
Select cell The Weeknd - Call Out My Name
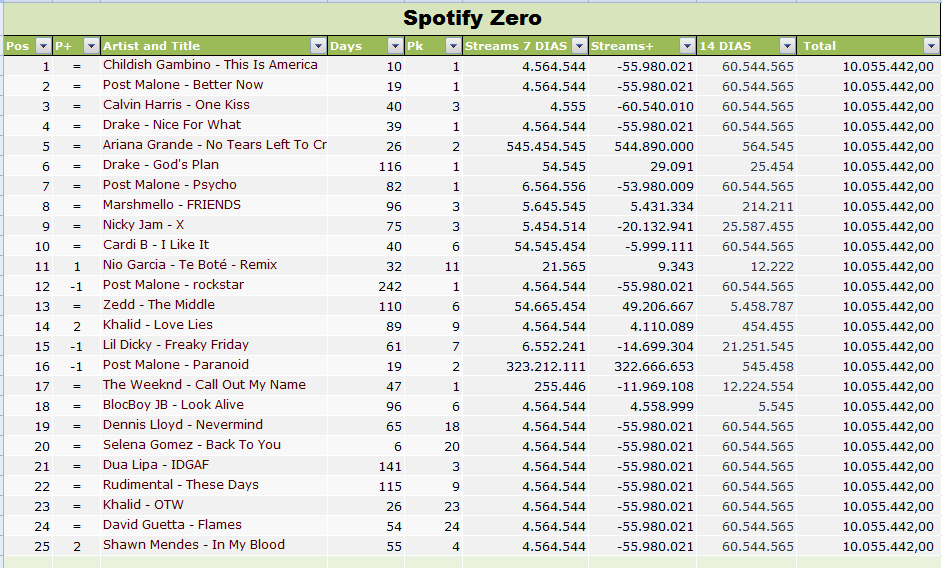coord(214,385)
